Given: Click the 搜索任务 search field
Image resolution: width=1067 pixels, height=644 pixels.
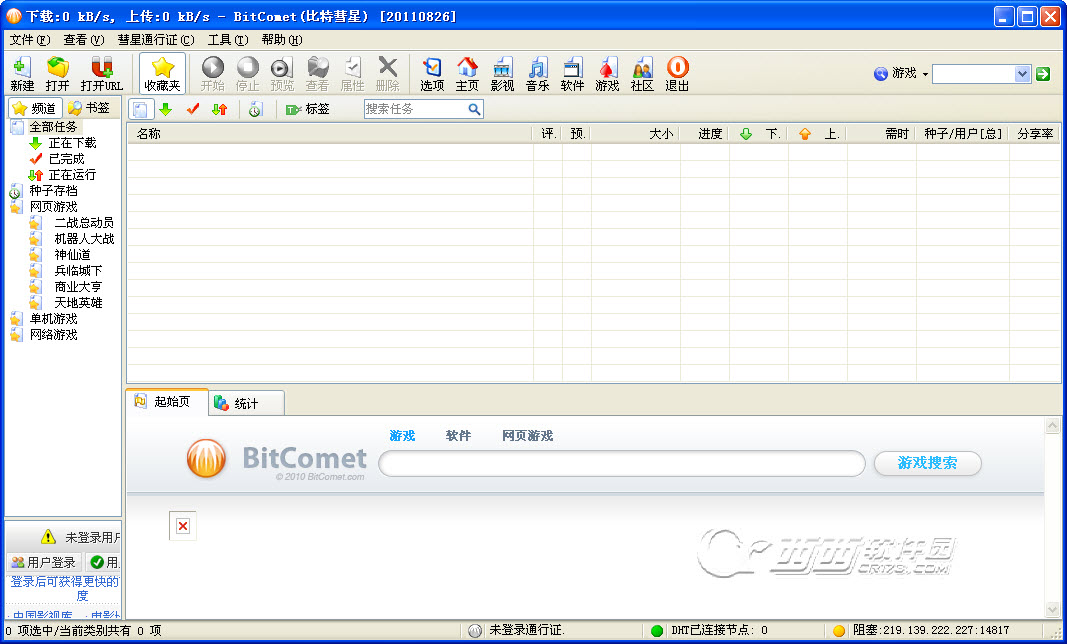Looking at the screenshot, I should (415, 109).
